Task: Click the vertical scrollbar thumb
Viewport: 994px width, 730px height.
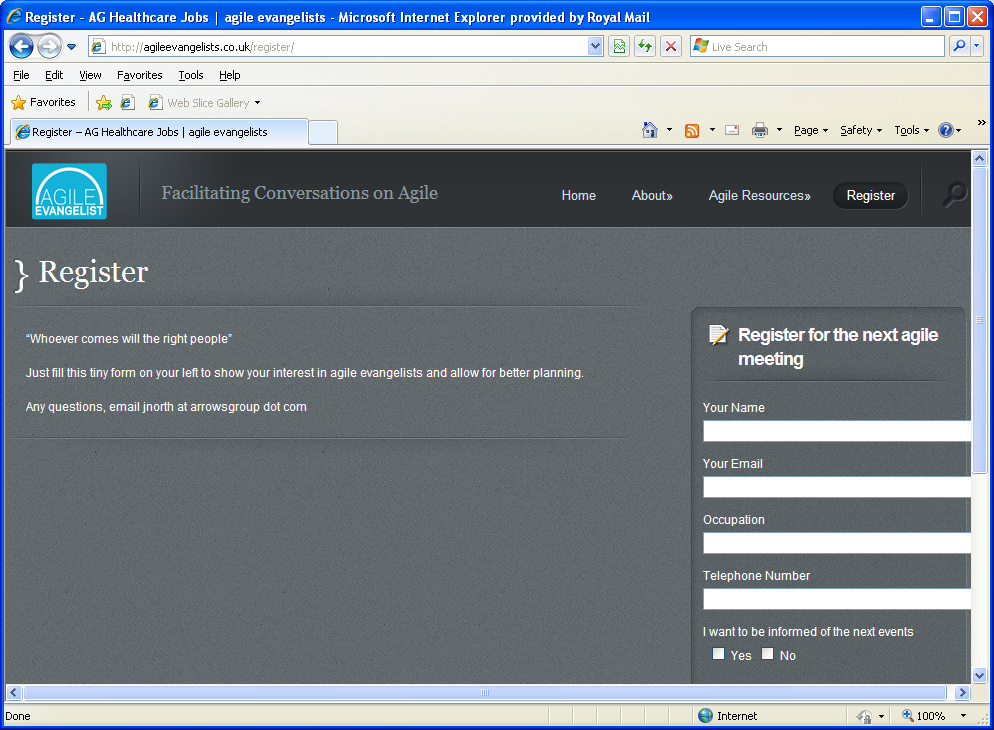Action: coord(979,320)
